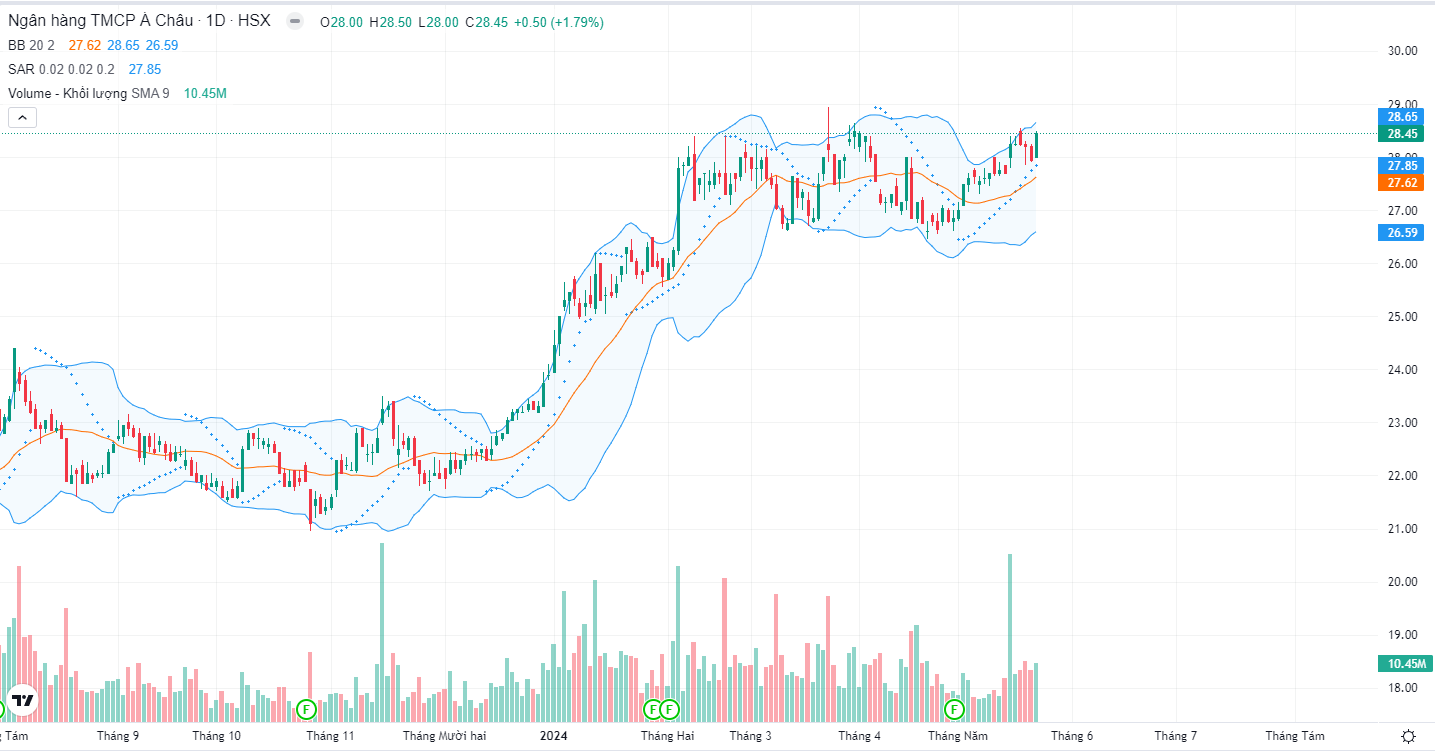Select the Volume - Khối lượng SMA 9 legend
Image resolution: width=1435 pixels, height=753 pixels.
coord(89,93)
